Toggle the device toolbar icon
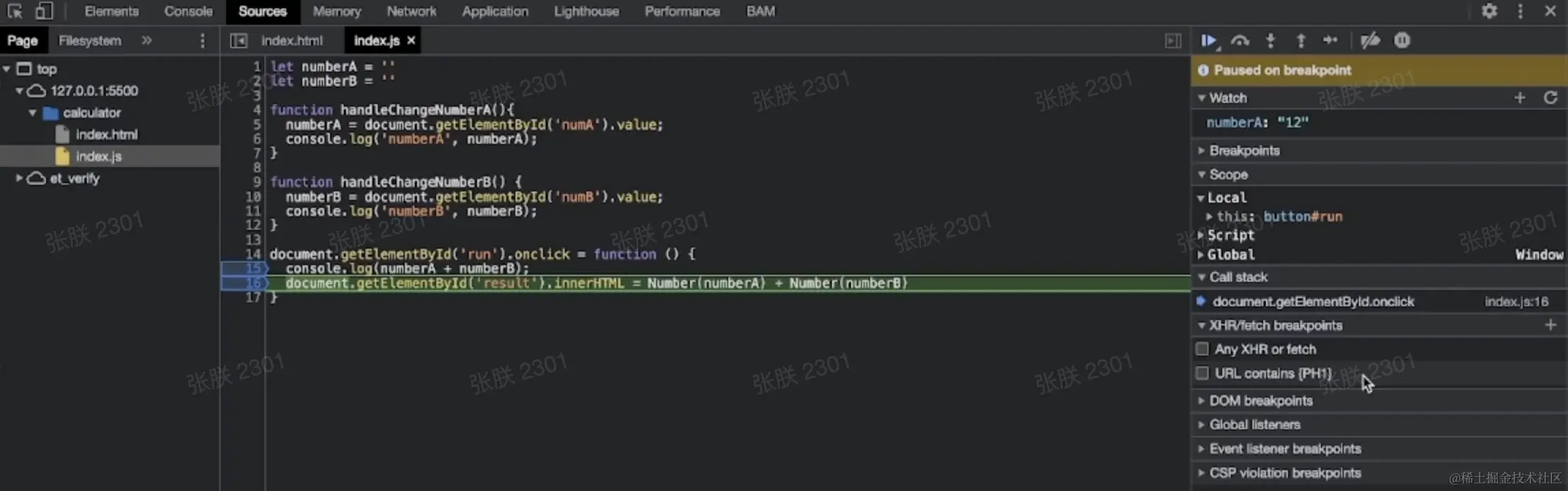Image resolution: width=1568 pixels, height=491 pixels. click(x=44, y=11)
